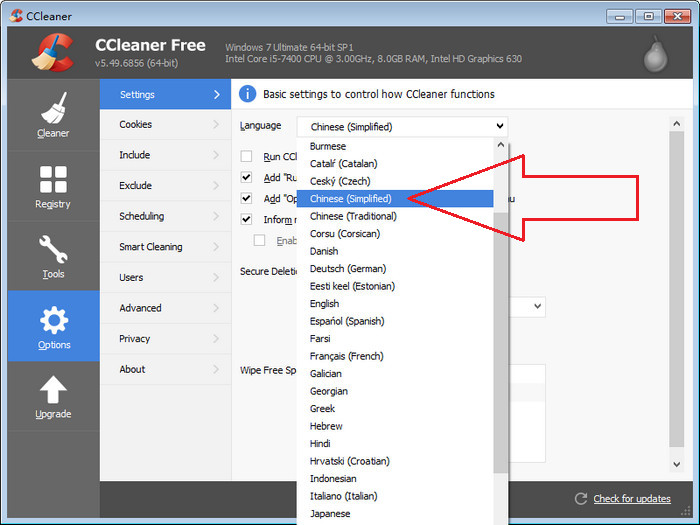
Task: Open the Registry section
Action: (x=53, y=186)
